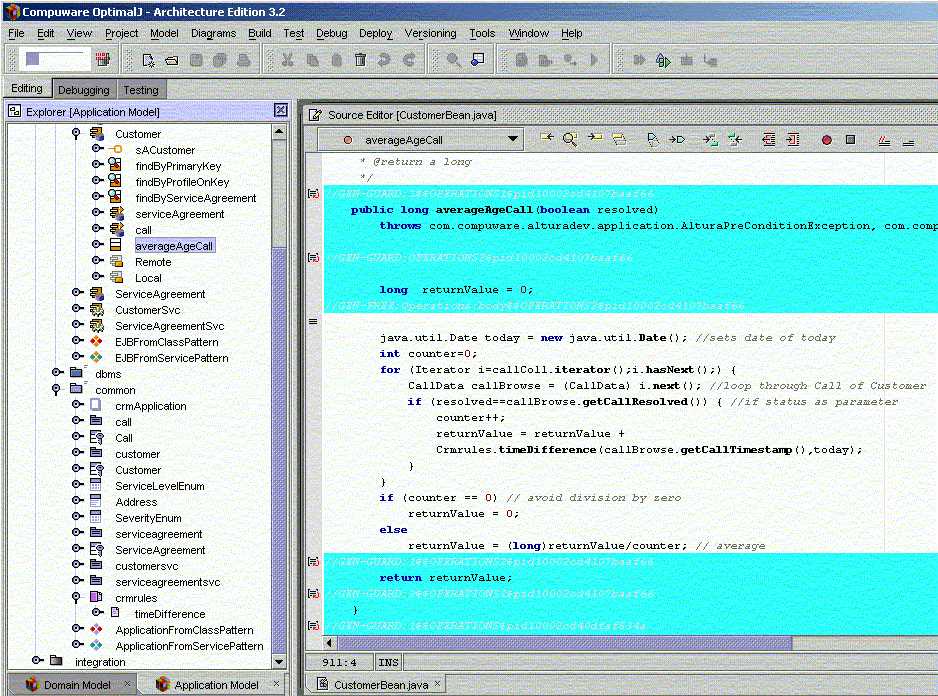The height and width of the screenshot is (696, 938).
Task: Expand the ServiceAgreement bean node
Action: tap(77, 293)
